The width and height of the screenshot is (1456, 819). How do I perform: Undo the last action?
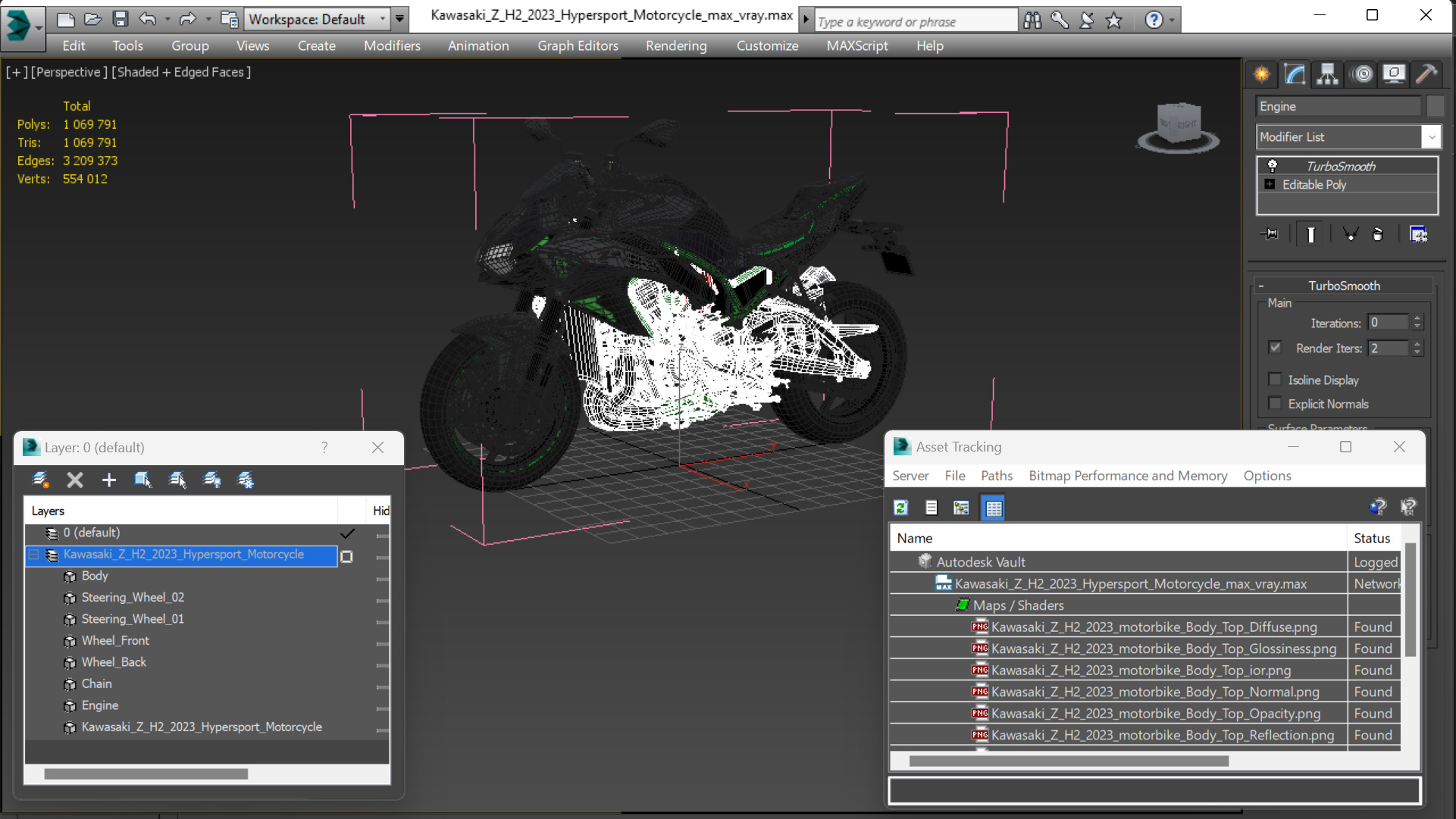point(147,19)
